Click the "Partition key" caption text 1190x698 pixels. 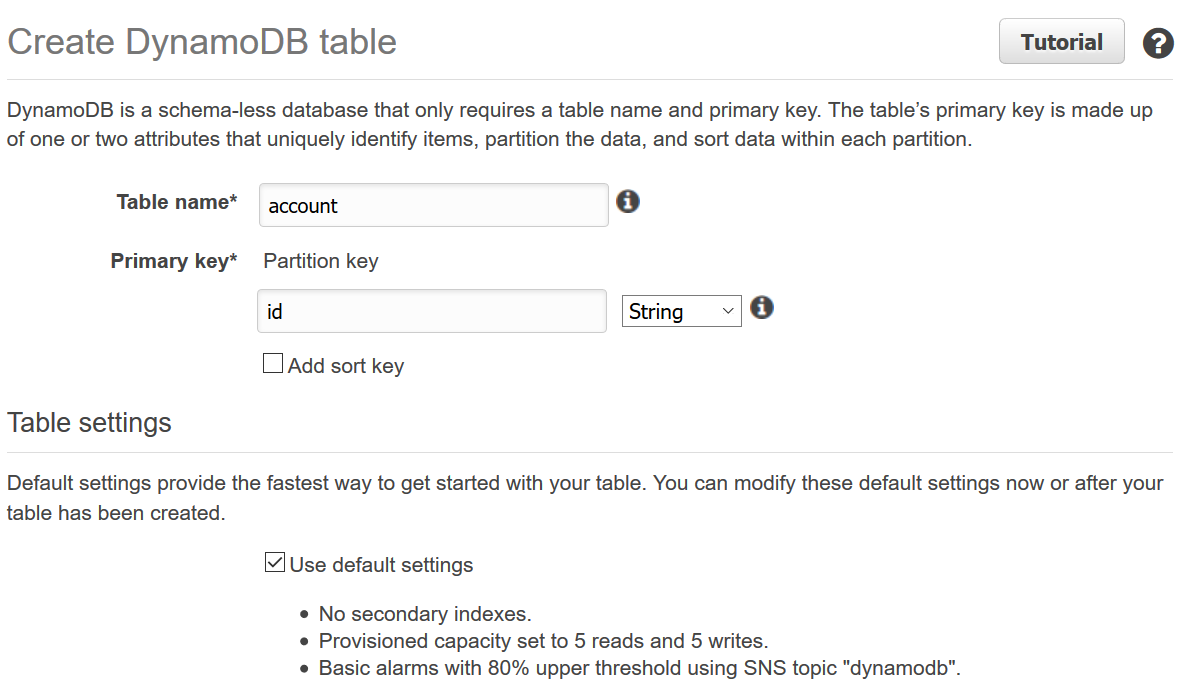click(x=321, y=261)
